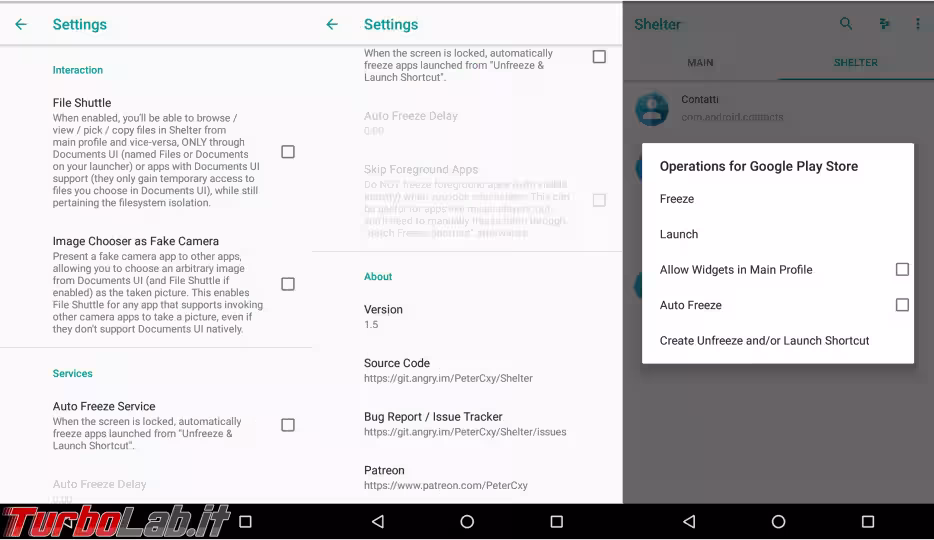Open Shelter overflow menu (three dots)

point(917,24)
